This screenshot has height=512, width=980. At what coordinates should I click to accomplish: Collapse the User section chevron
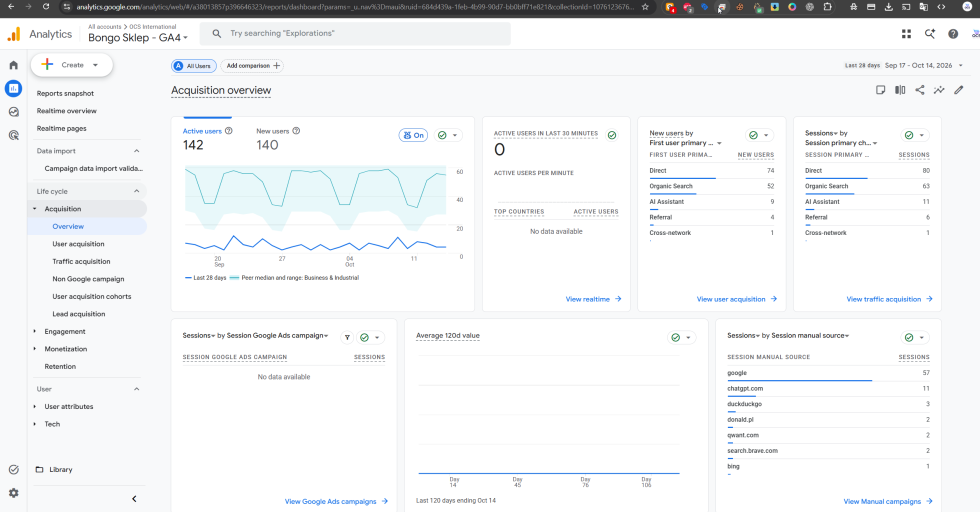point(136,389)
